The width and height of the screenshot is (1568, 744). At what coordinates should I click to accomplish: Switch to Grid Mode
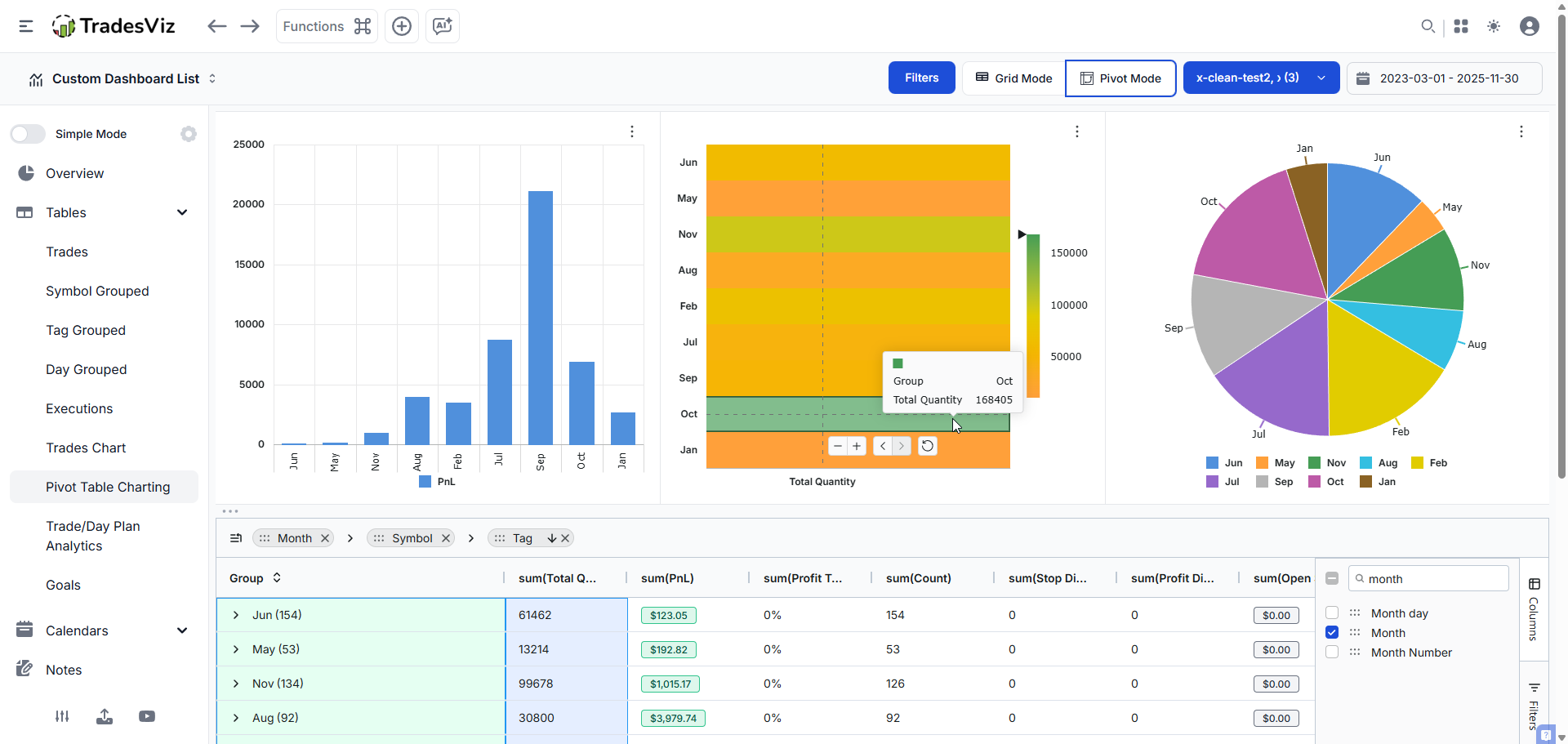coord(1013,78)
